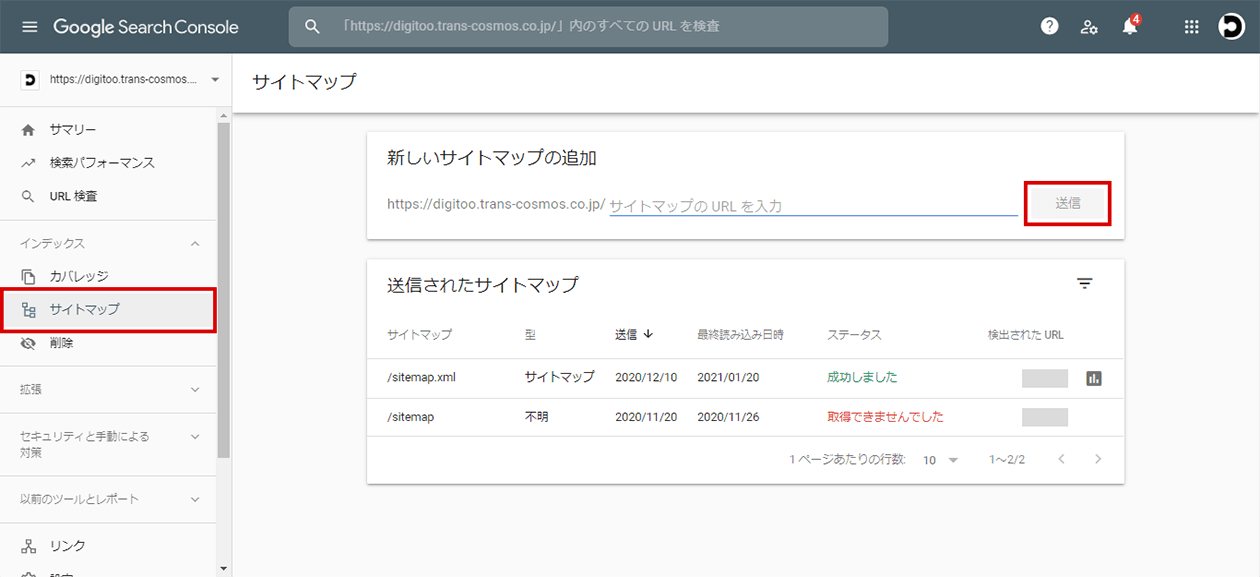Click the search magnifier icon in URL inspection bar
This screenshot has width=1260, height=577.
[x=312, y=27]
